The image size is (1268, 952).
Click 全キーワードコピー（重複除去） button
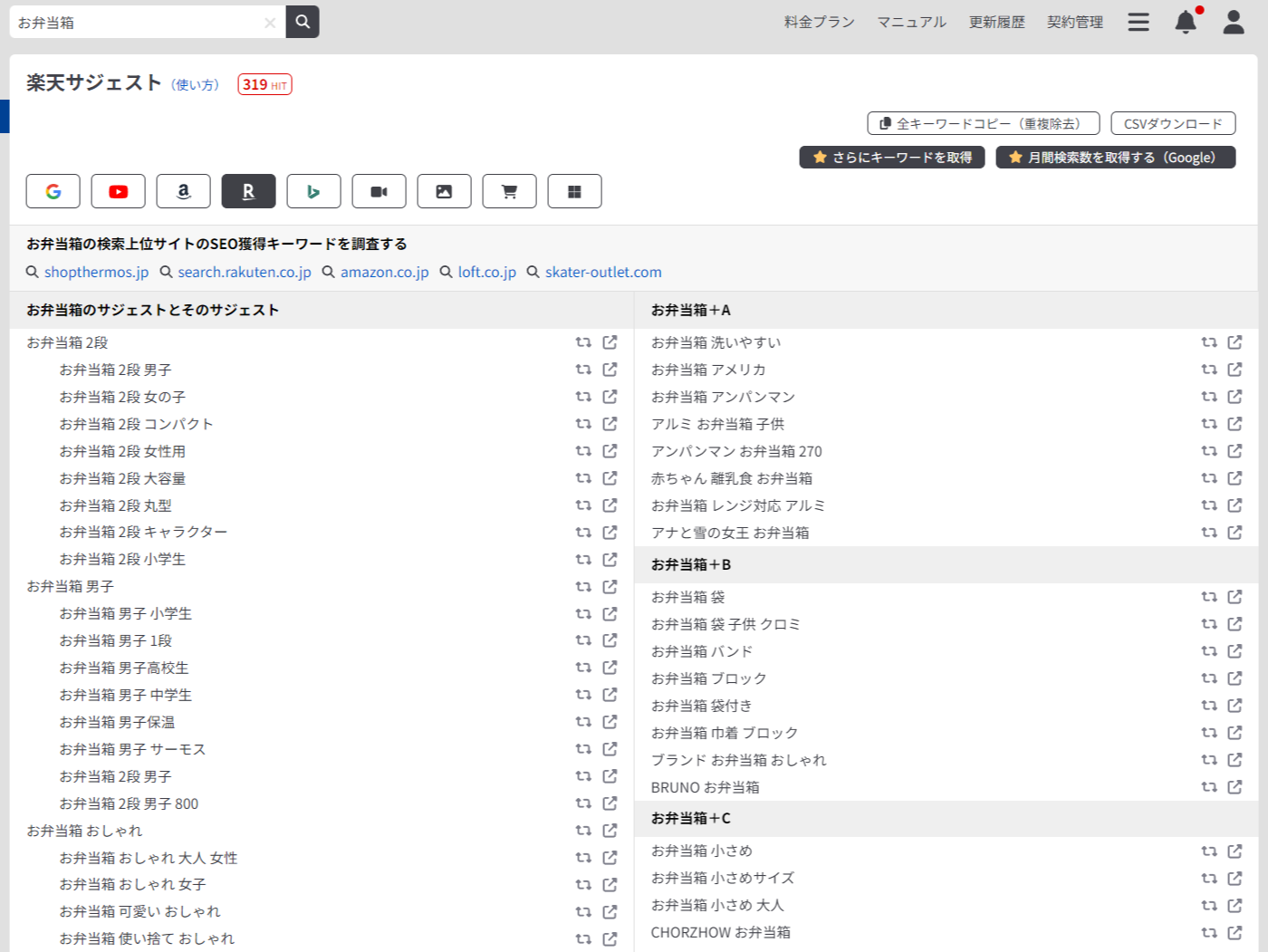pyautogui.click(x=984, y=123)
